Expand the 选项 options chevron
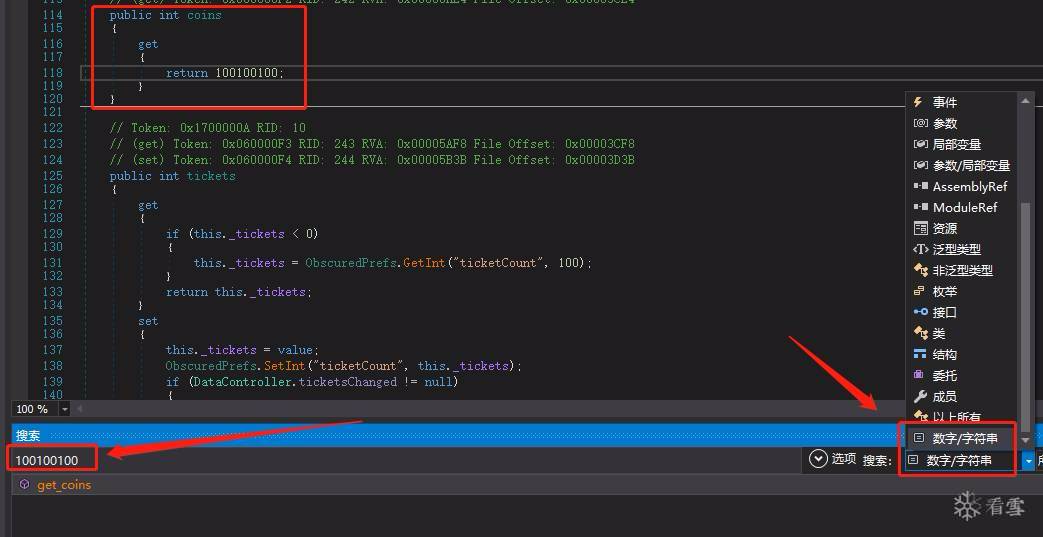Screen dimensions: 1043x537 point(818,459)
